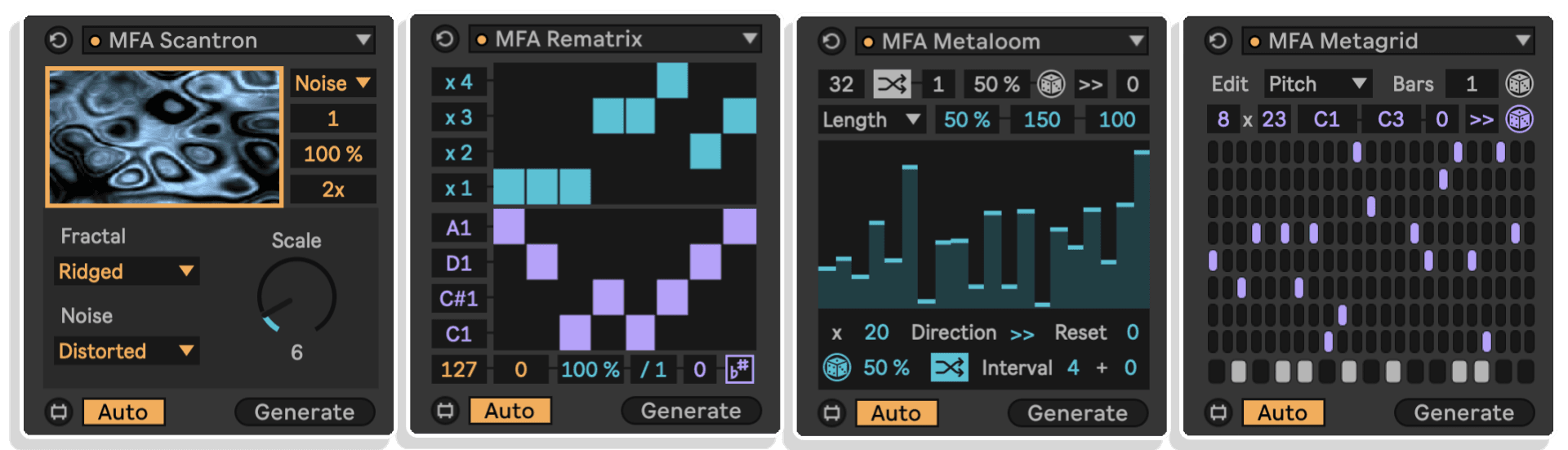Viewport: 1568px width, 450px height.
Task: Click the Scantron noise image preview
Action: click(164, 136)
